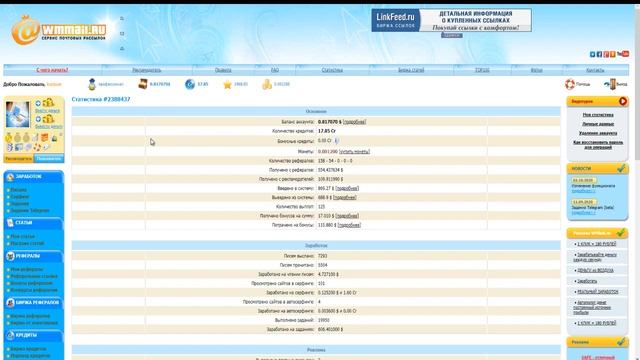Click the КРЕДИТЫ section header icon
The height and width of the screenshot is (360, 640).
pos(10,335)
